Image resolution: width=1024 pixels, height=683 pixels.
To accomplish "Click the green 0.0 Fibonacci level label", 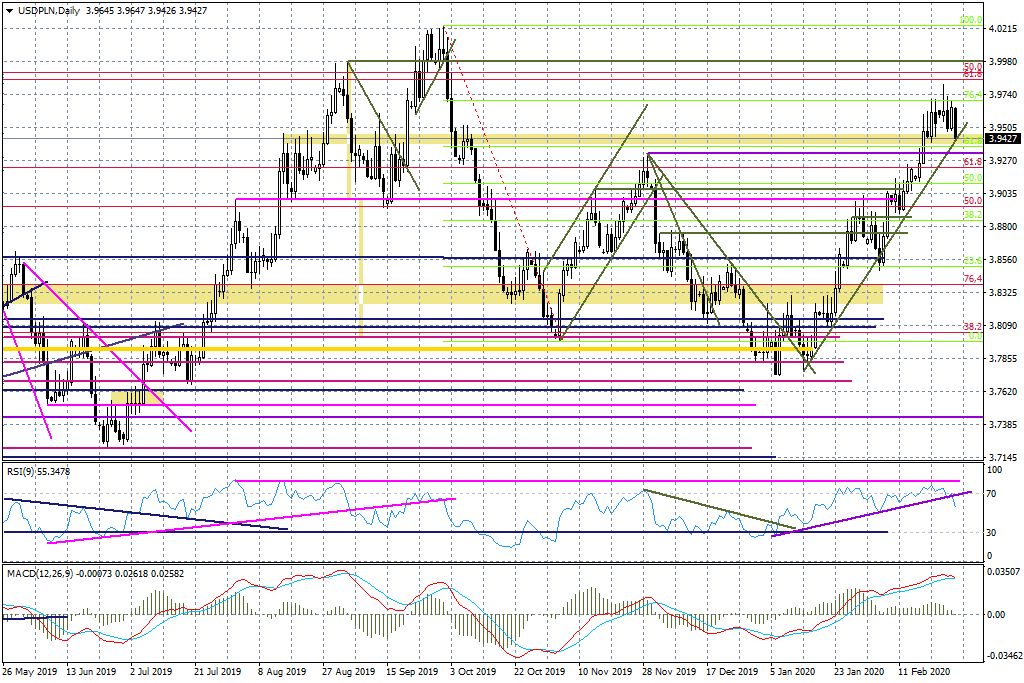I will tap(975, 336).
